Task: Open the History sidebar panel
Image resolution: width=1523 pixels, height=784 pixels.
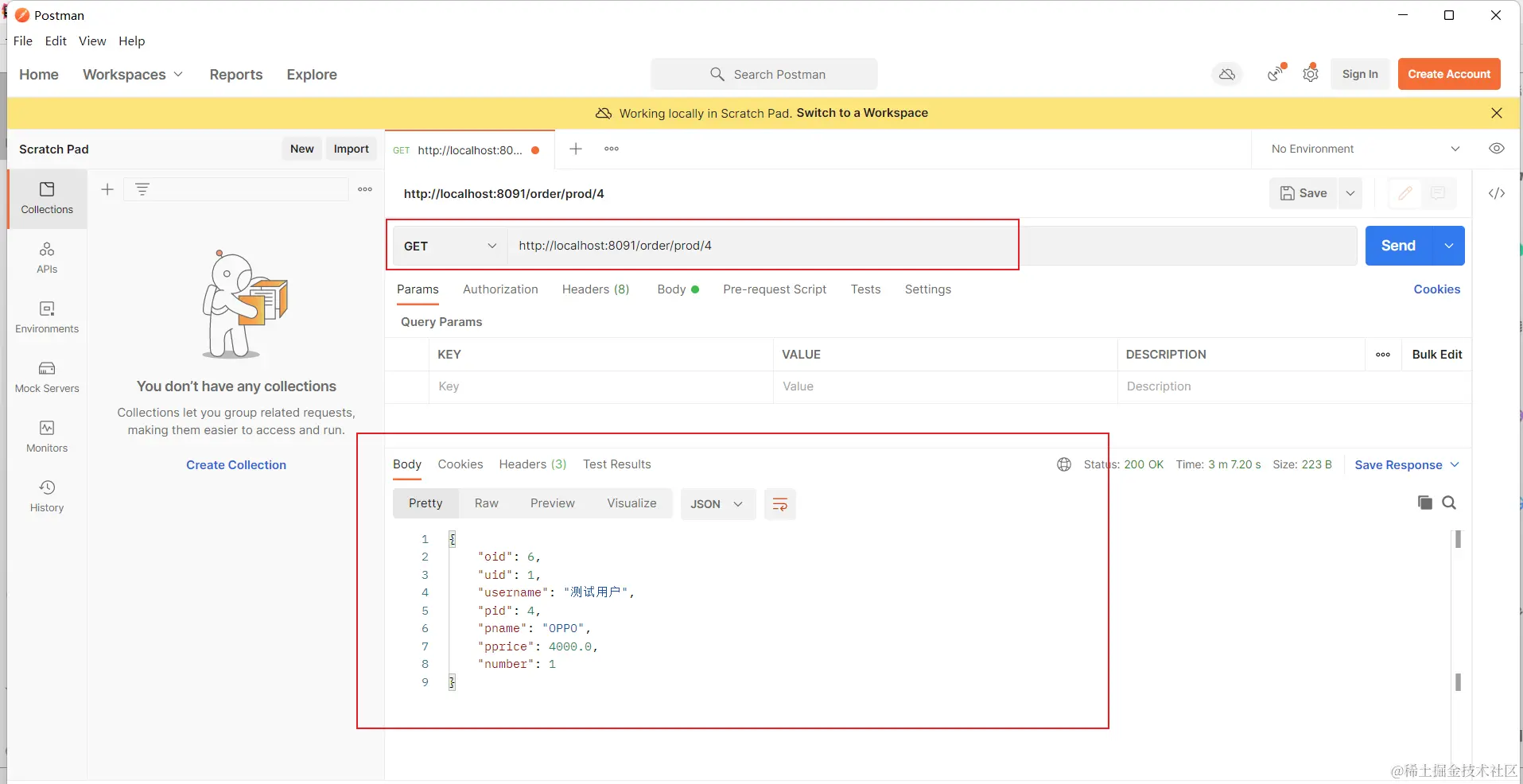Action: tap(47, 497)
